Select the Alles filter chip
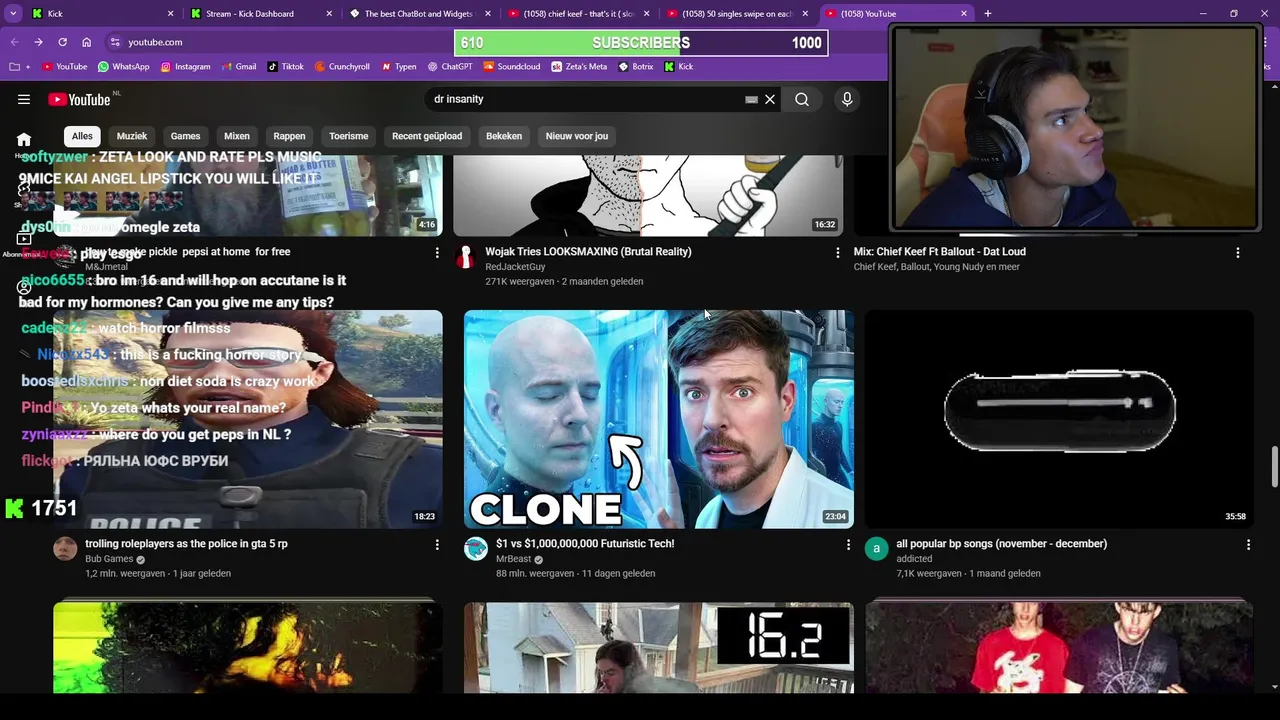Screen dimensions: 1280x720 tap(82, 136)
